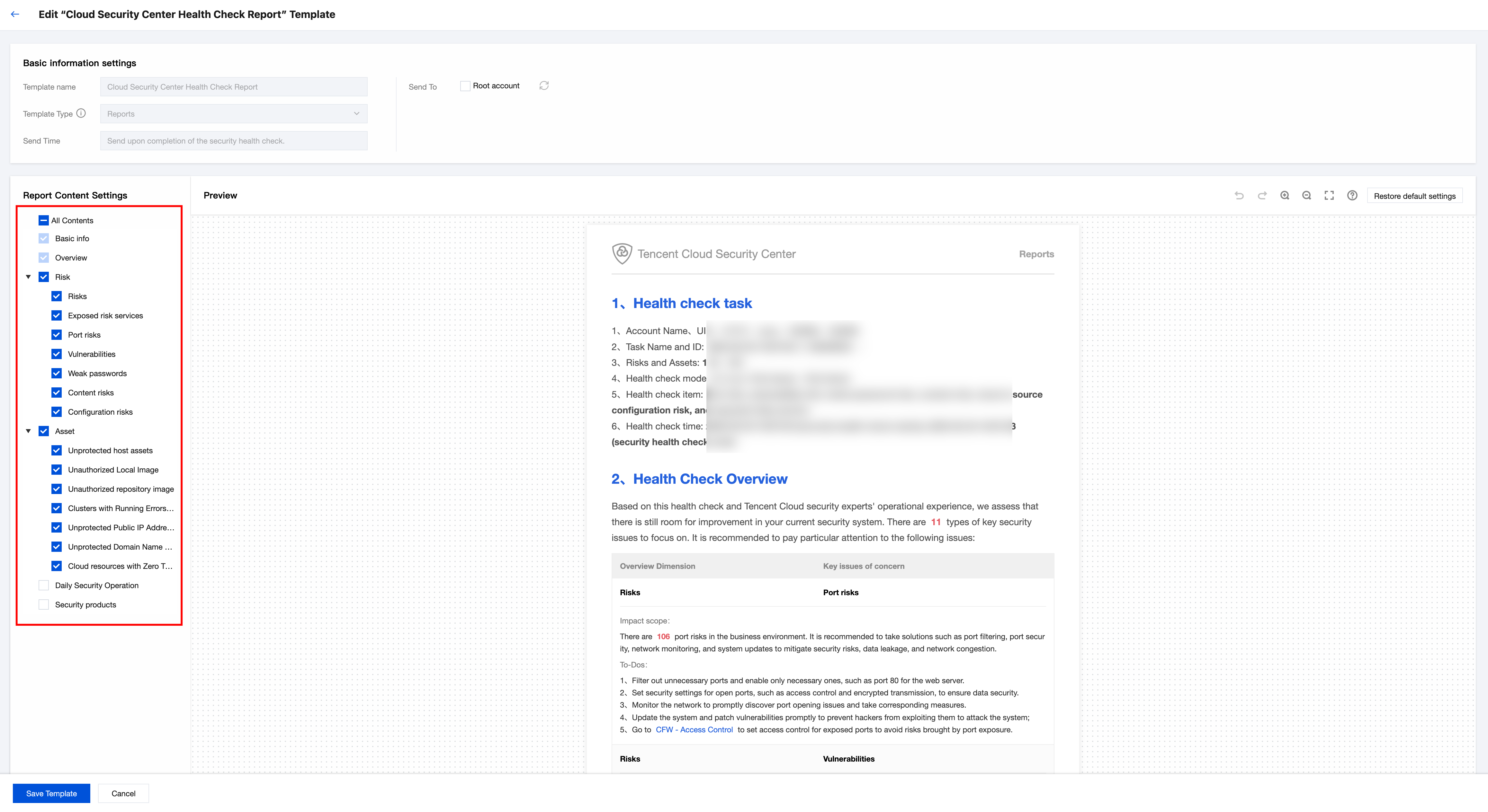Open the CFW - Access Control link
The height and width of the screenshot is (812, 1488).
pyautogui.click(x=694, y=729)
